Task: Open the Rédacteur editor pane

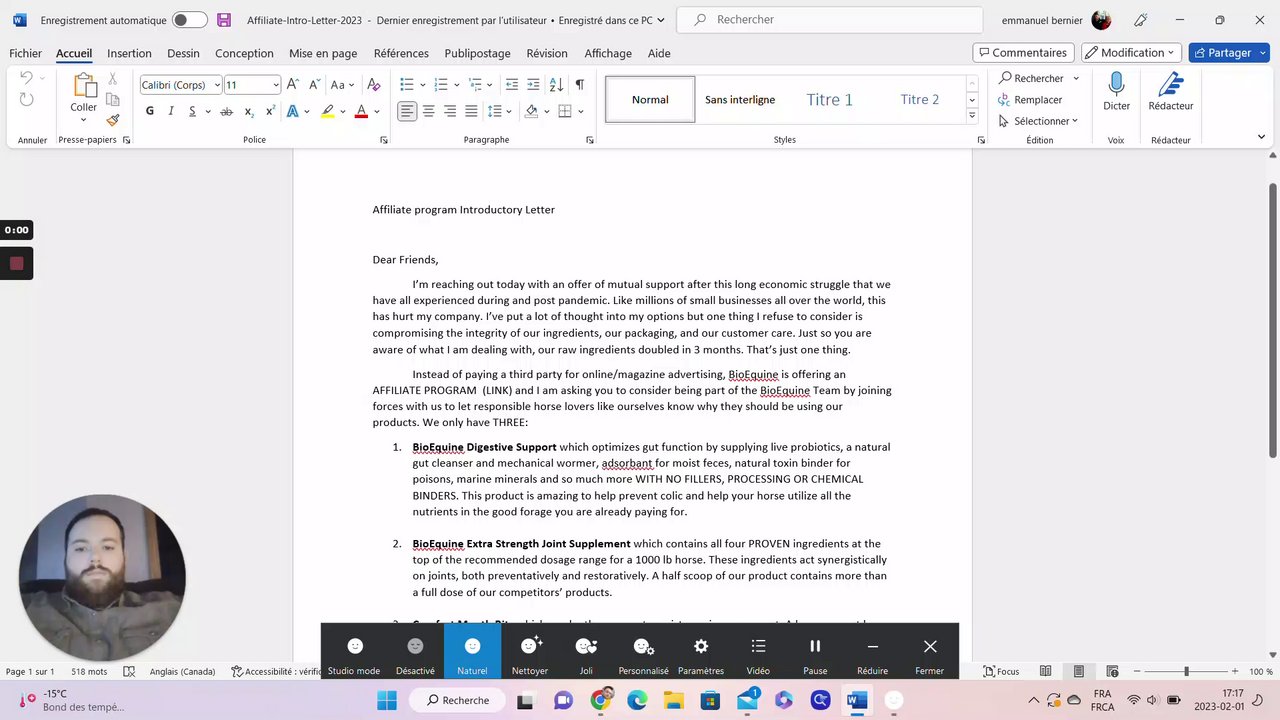Action: [1170, 92]
